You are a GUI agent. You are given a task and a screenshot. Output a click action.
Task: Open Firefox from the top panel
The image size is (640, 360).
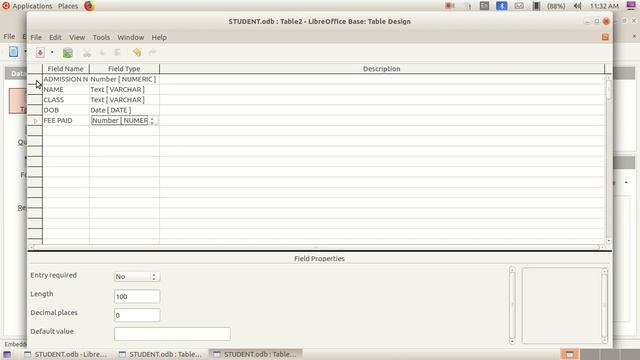coord(89,6)
